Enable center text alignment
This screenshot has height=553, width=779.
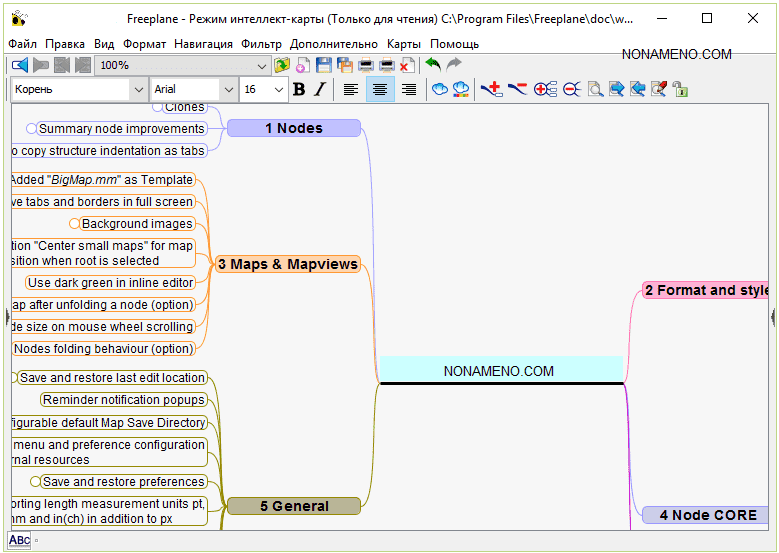(x=379, y=89)
